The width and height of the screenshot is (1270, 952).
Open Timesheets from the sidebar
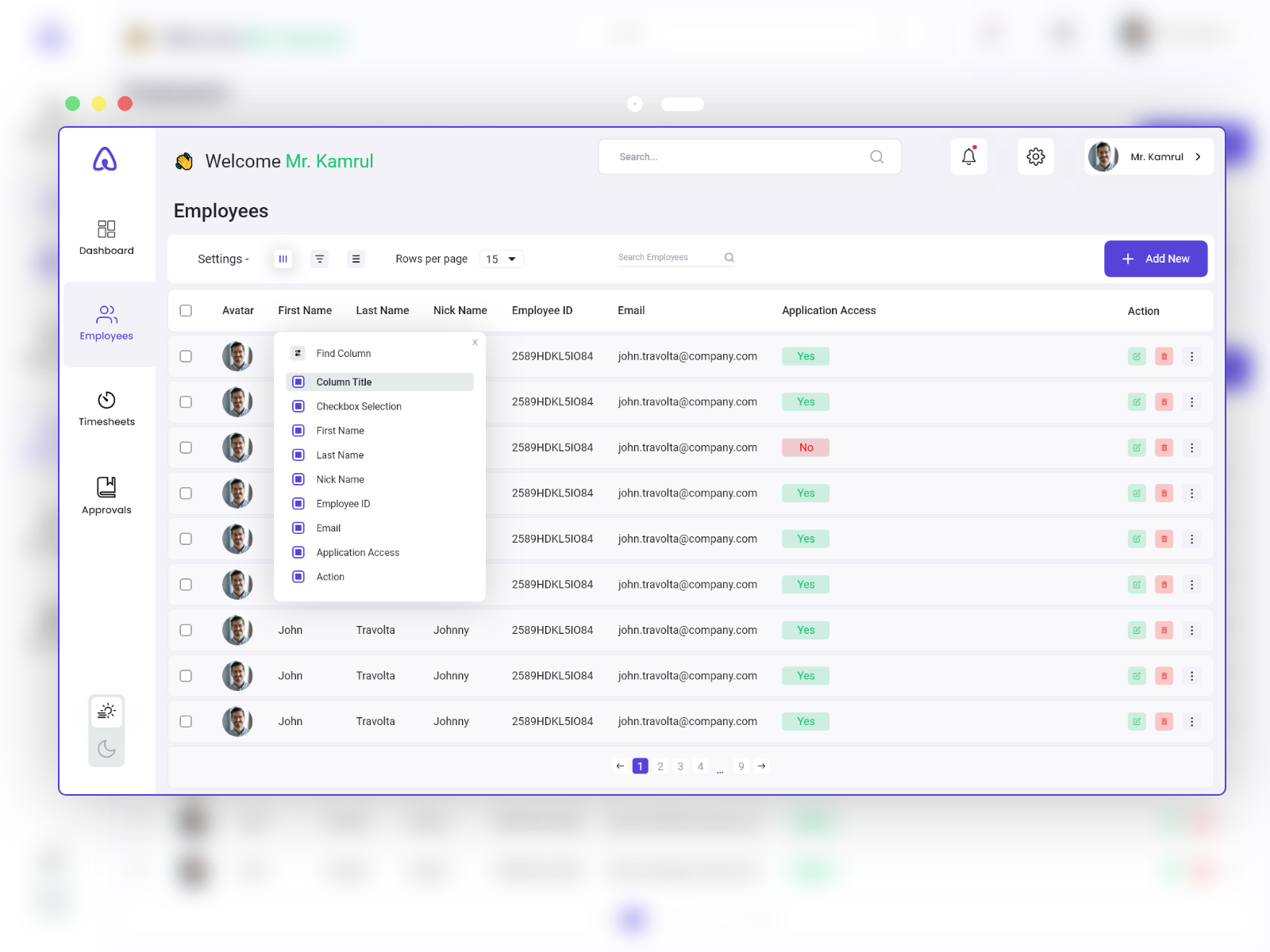(106, 409)
